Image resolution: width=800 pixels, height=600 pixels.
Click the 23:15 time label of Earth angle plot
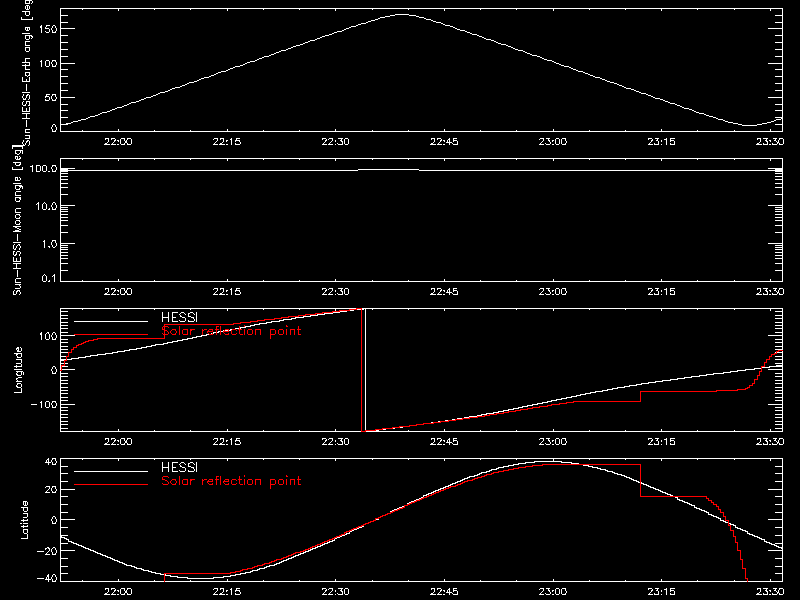point(661,142)
